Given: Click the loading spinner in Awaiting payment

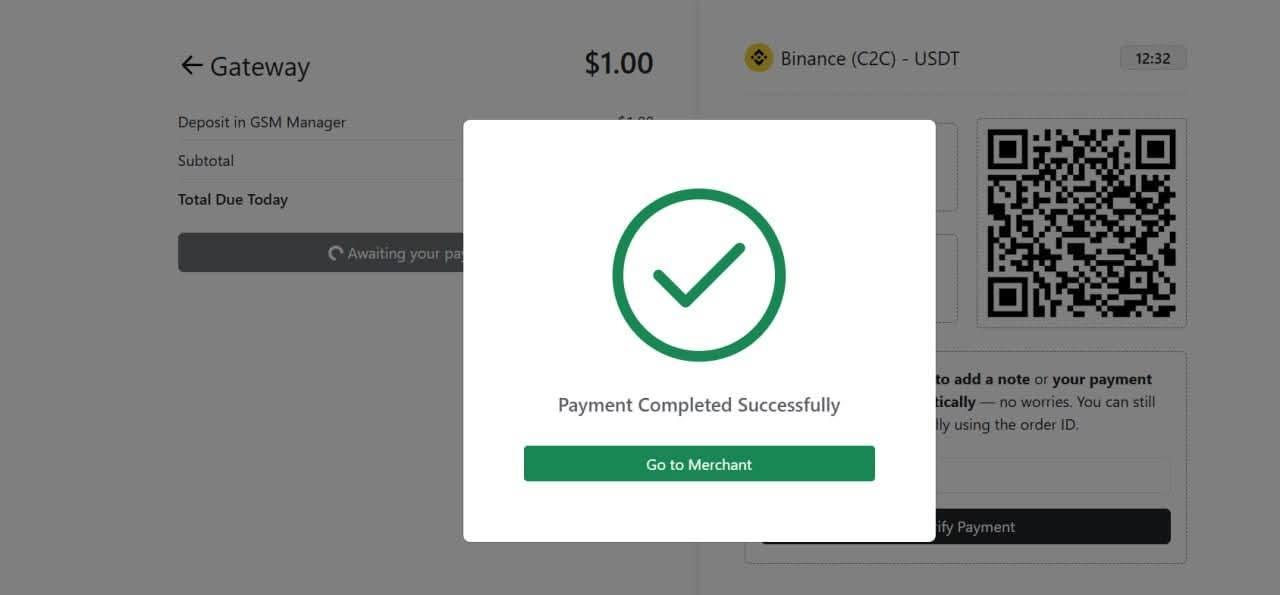Looking at the screenshot, I should coord(336,253).
